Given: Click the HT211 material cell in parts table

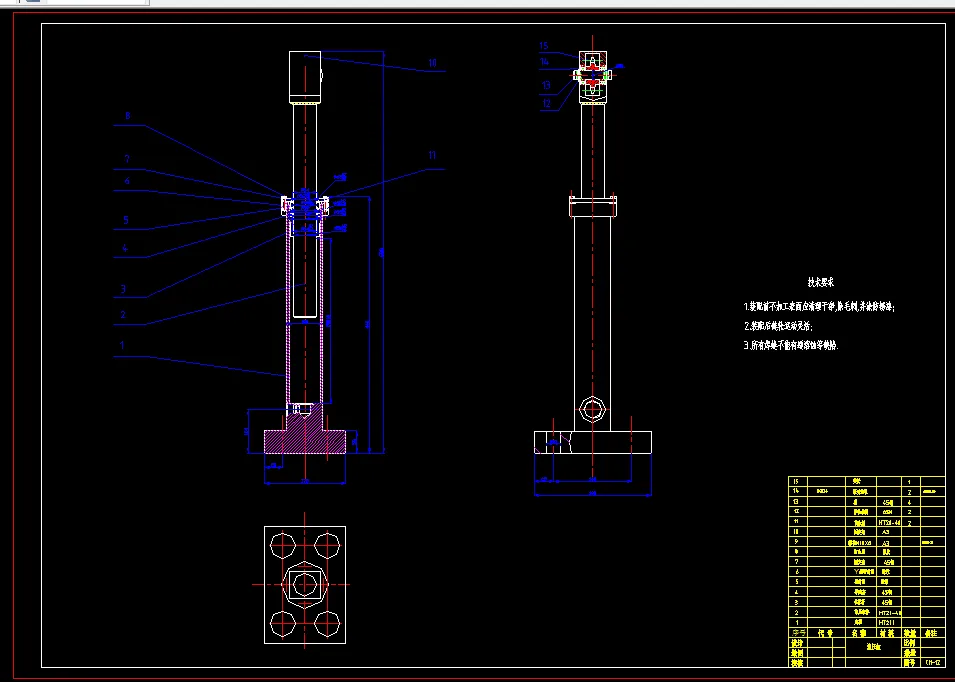Looking at the screenshot, I should 889,623.
